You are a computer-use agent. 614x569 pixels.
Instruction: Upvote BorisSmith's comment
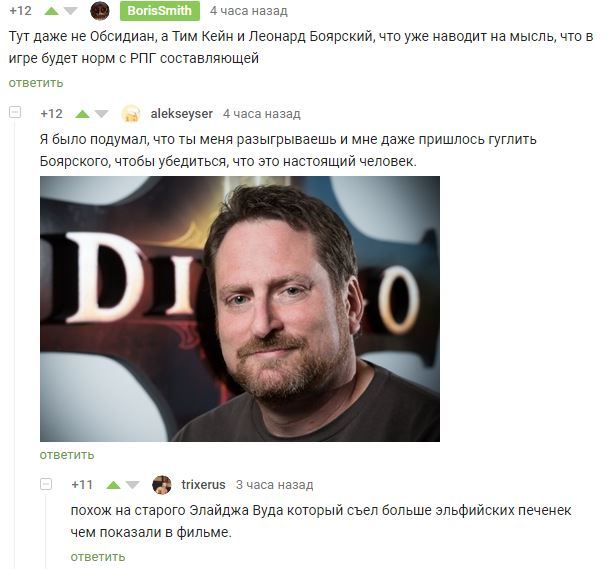pos(51,11)
